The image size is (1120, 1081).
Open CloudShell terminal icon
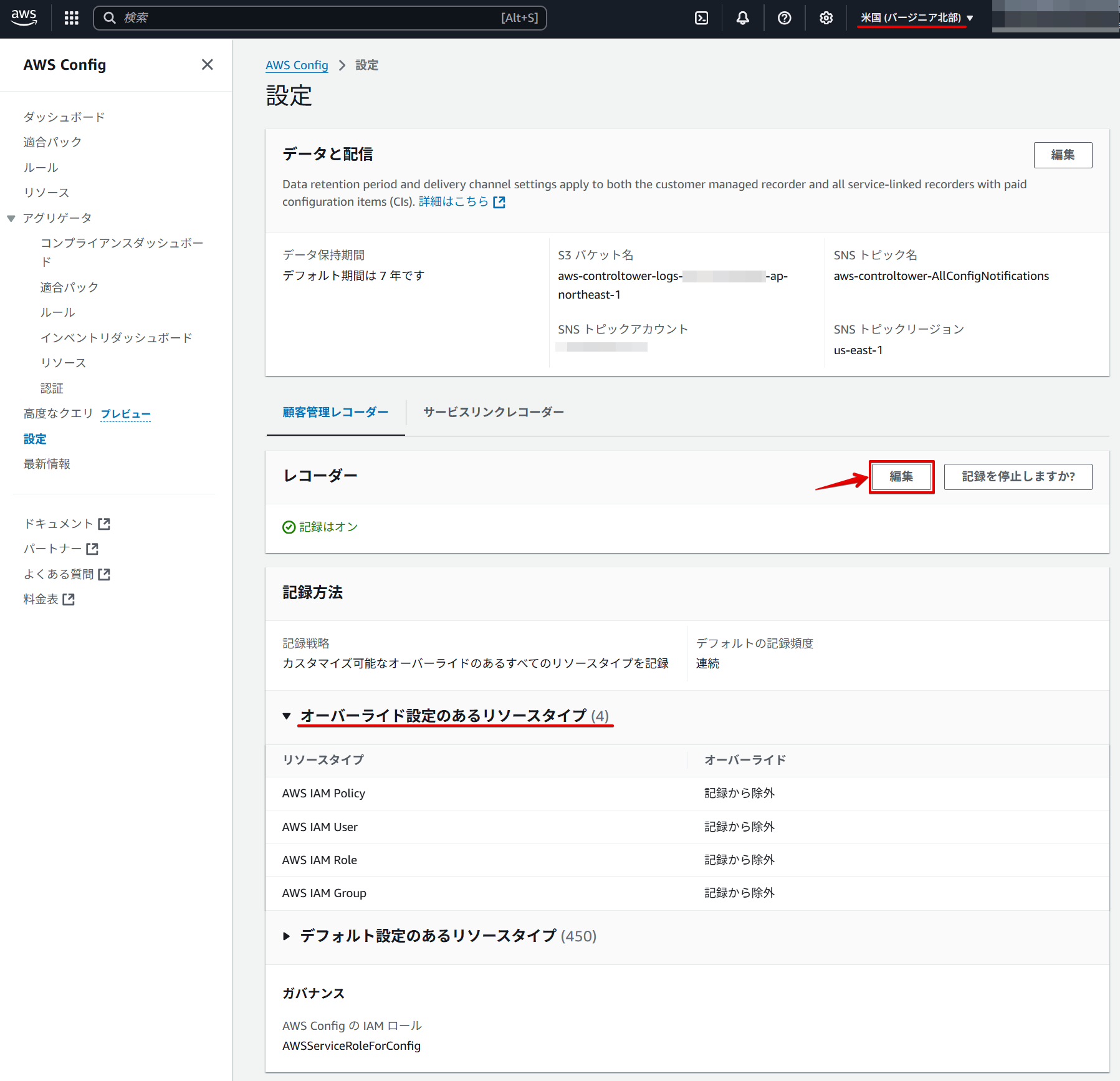pyautogui.click(x=701, y=18)
